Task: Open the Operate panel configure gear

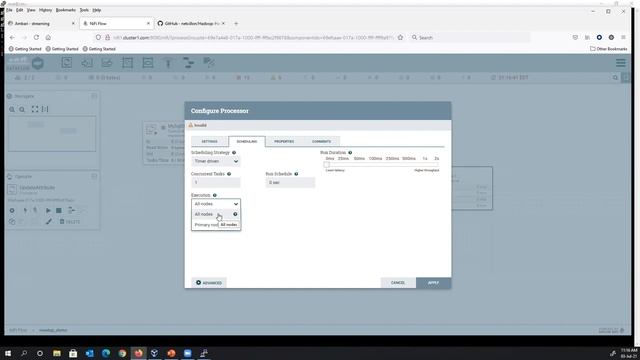Action: coord(12,210)
